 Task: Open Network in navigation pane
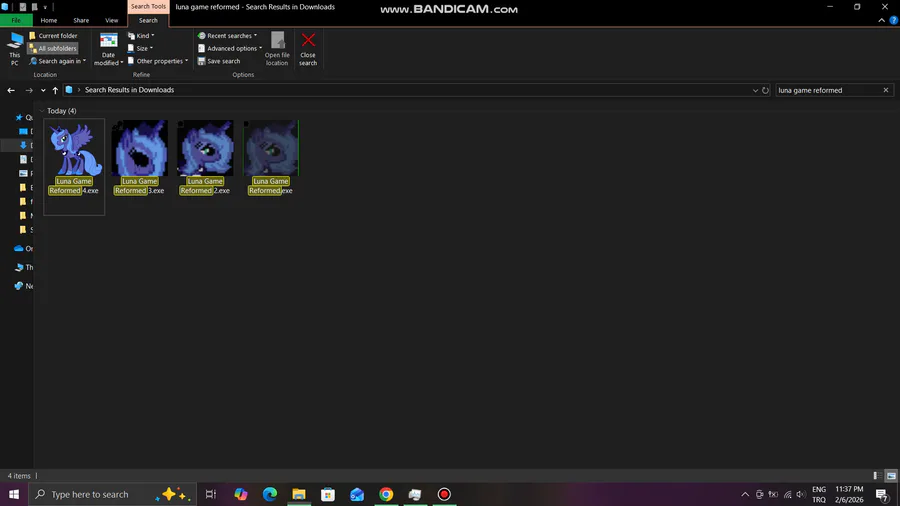(x=24, y=286)
